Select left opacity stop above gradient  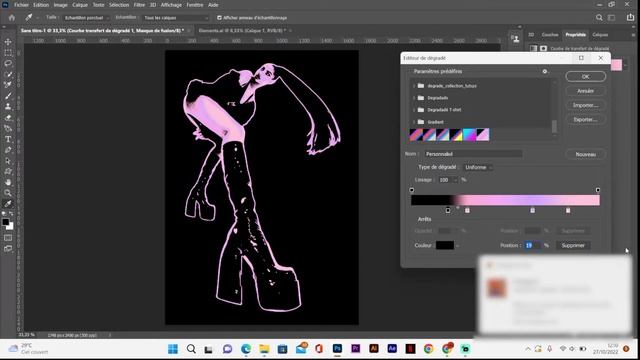(x=411, y=190)
